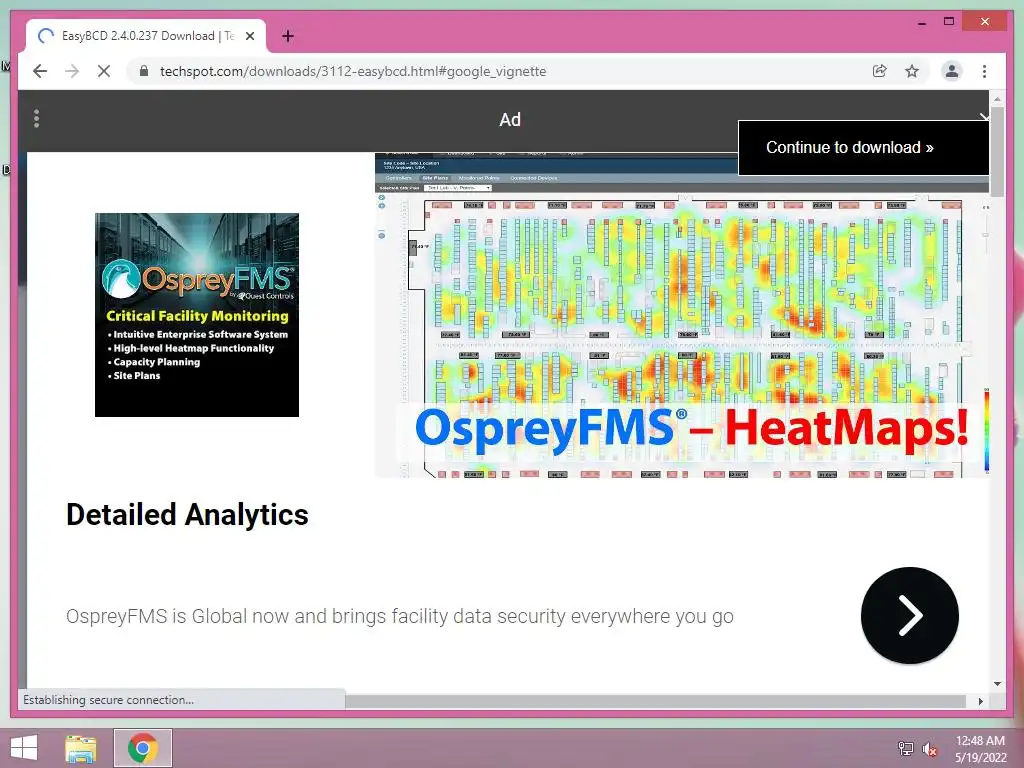Open network status tray icon
Image resolution: width=1024 pixels, height=768 pixels.
coord(905,748)
